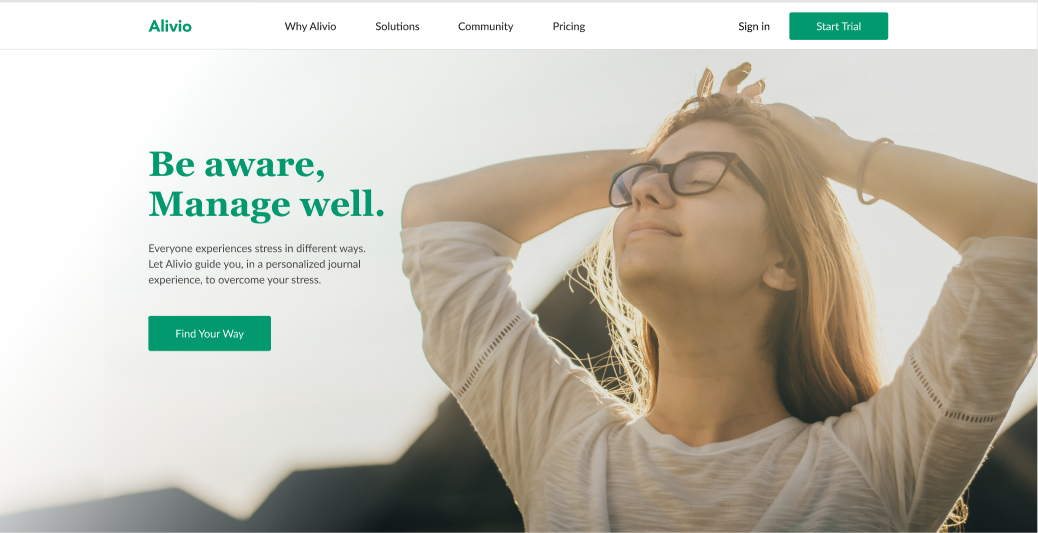Open the Why Alivio menu item
This screenshot has height=533, width=1038.
pos(310,26)
